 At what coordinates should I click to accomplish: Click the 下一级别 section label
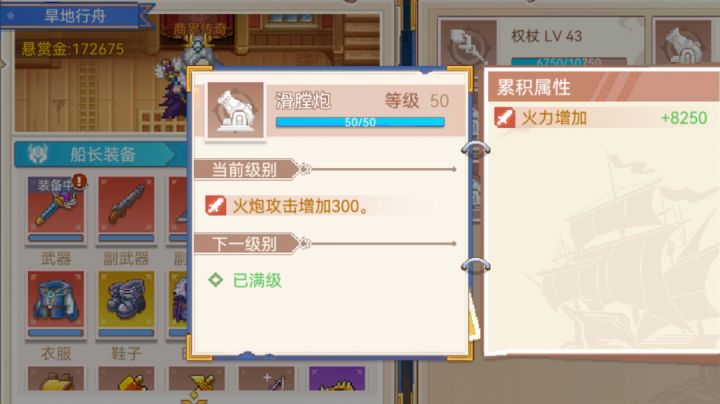244,244
